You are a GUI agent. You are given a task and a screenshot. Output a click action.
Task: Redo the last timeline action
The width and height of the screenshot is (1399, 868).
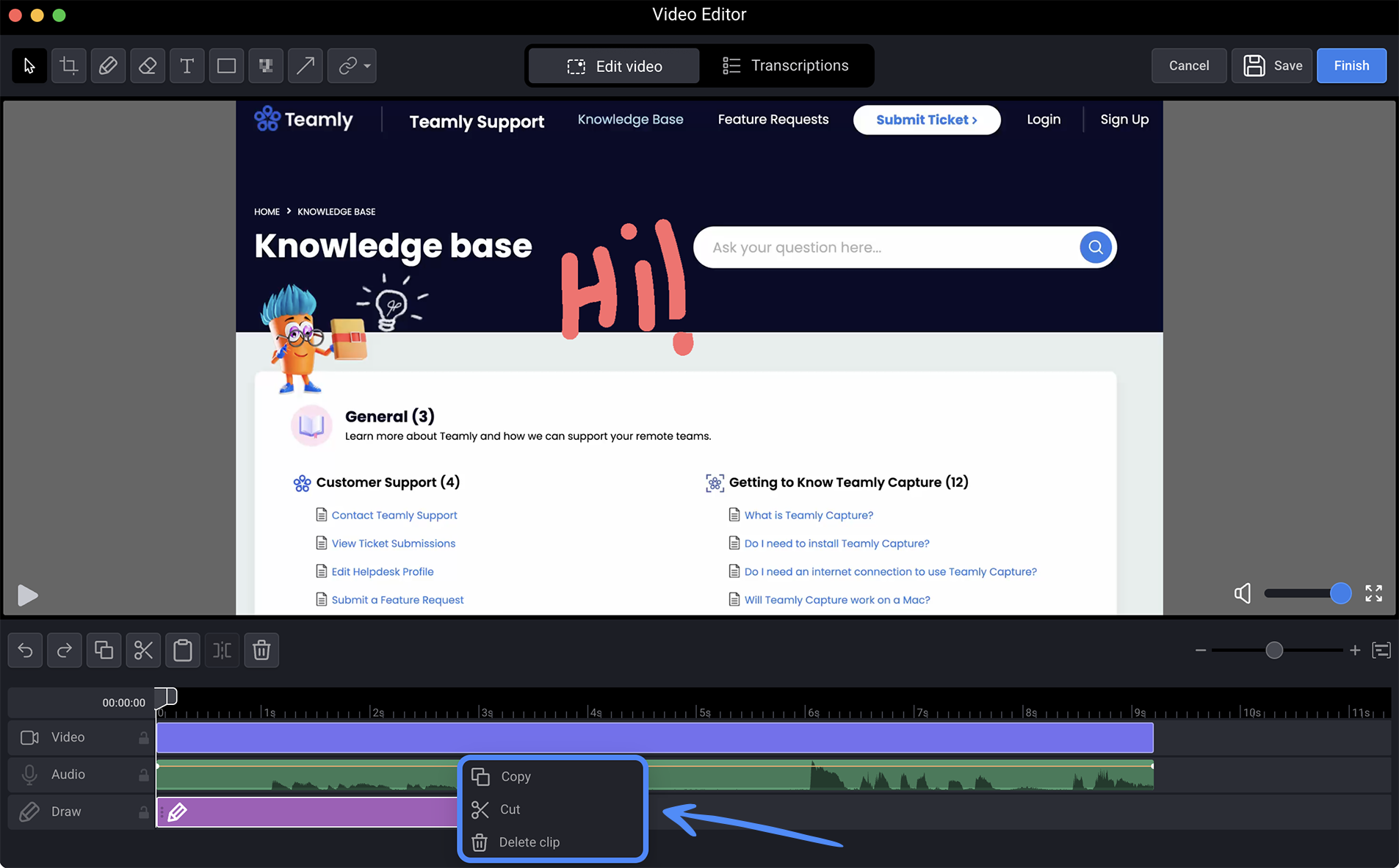(65, 650)
